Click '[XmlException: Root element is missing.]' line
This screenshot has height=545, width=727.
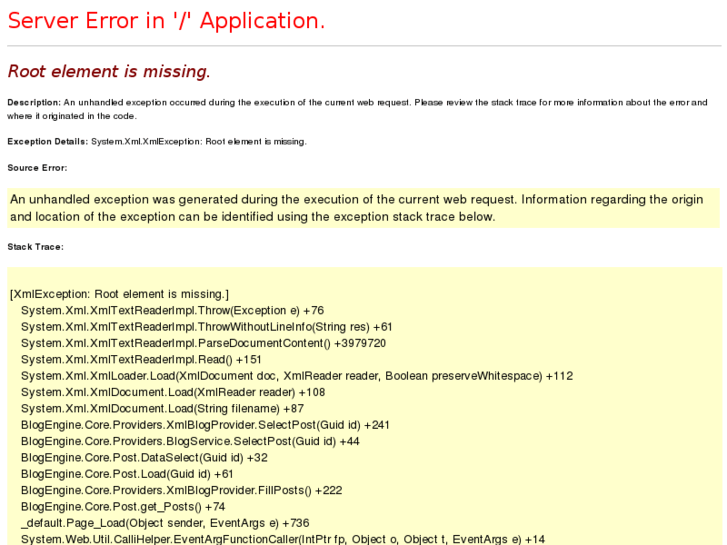point(119,294)
